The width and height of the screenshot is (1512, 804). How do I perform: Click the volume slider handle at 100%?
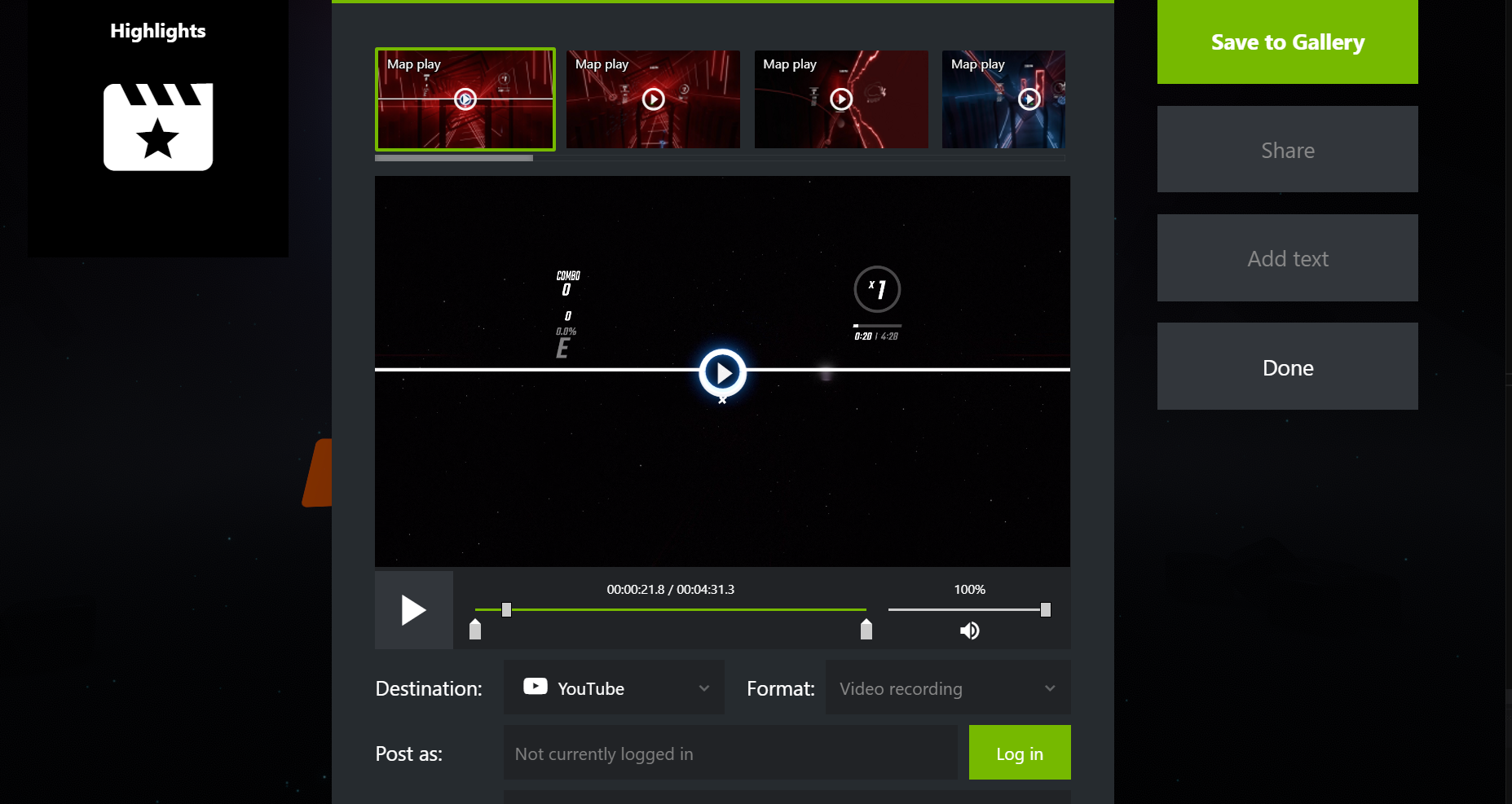(1046, 609)
